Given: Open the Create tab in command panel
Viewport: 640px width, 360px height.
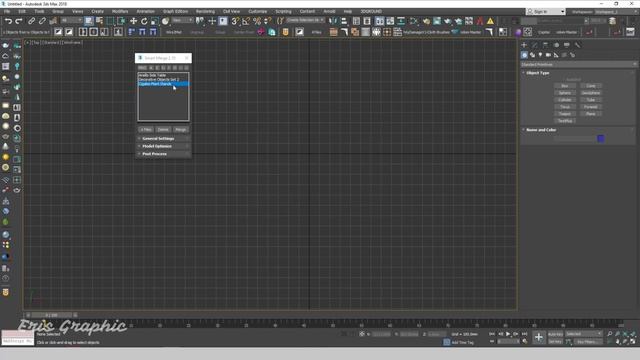Looking at the screenshot, I should pos(524,45).
